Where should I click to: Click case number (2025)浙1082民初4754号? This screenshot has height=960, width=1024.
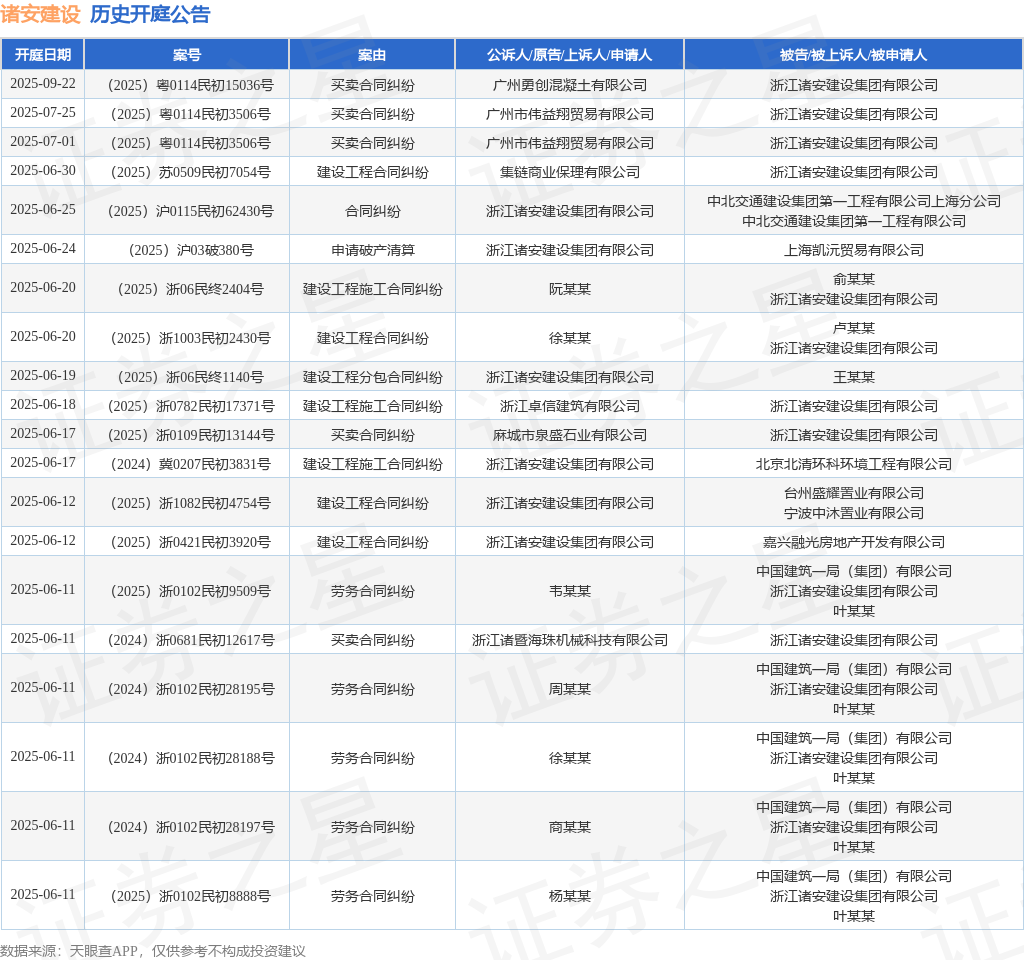pos(190,503)
